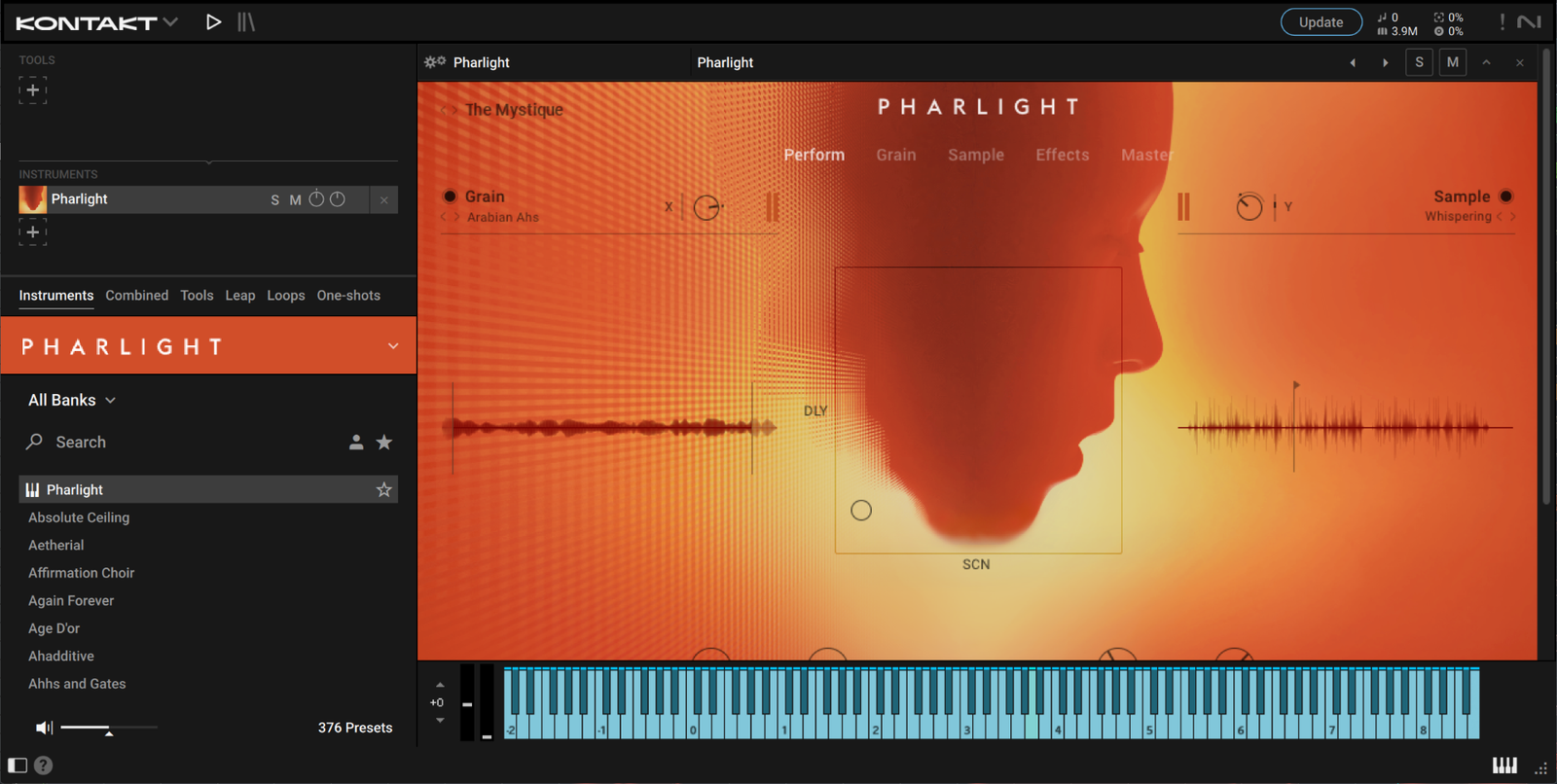Collapse the instrument with up chevron
This screenshot has width=1557, height=784.
click(x=1486, y=62)
